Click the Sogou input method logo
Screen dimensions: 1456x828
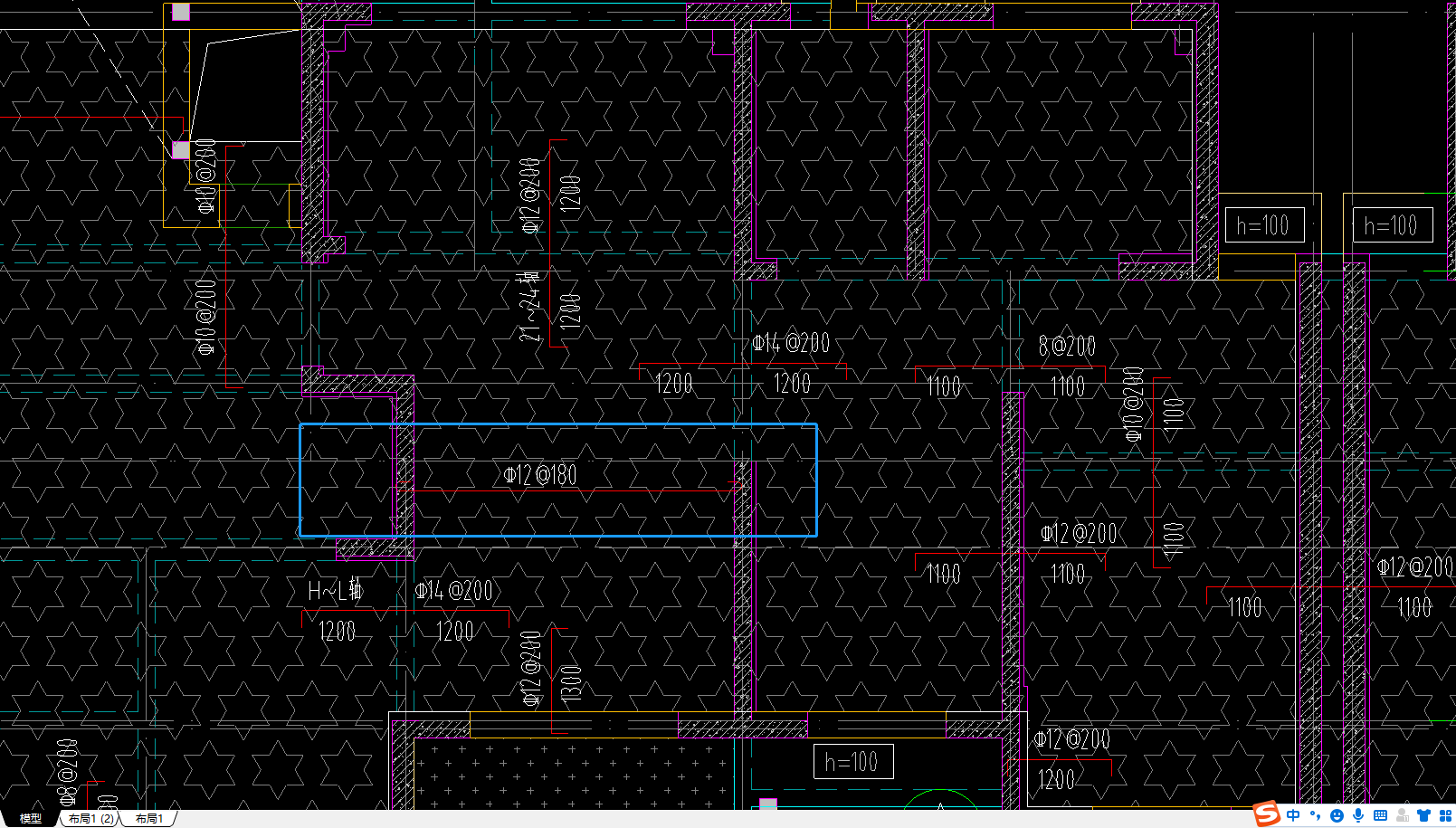1267,814
